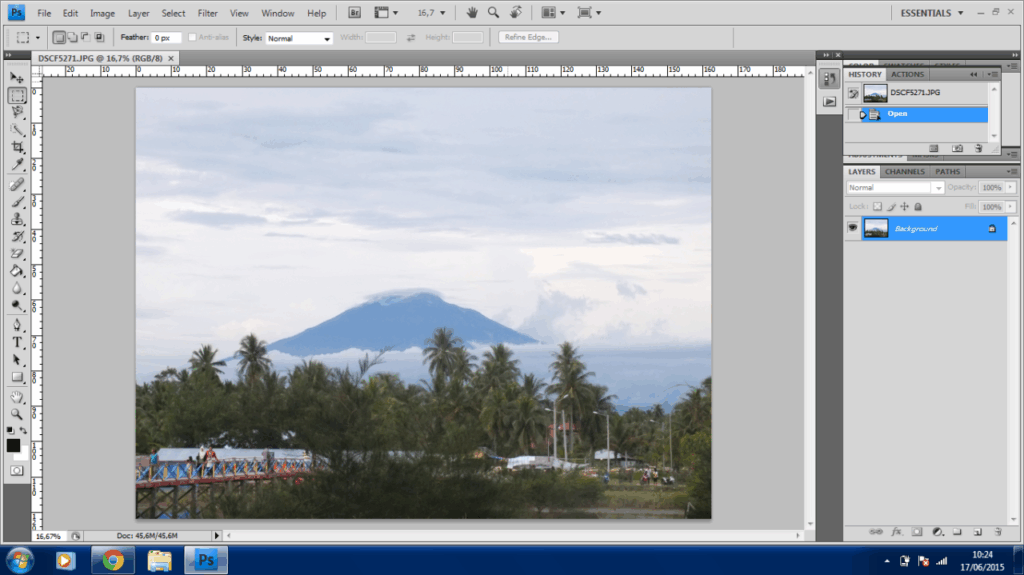
Task: Choose Add to selection mode
Action: pos(72,37)
